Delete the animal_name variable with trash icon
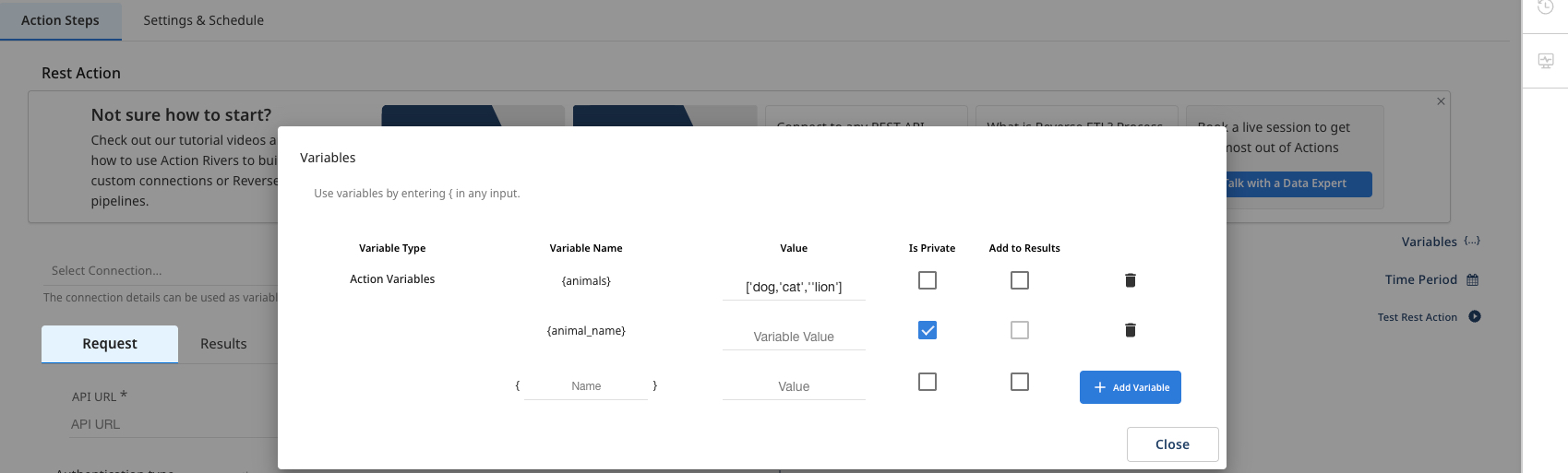Viewport: 1568px width, 473px height. click(x=1130, y=330)
